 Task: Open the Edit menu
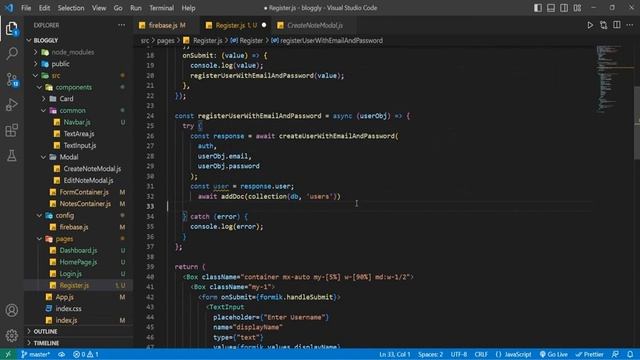point(44,8)
